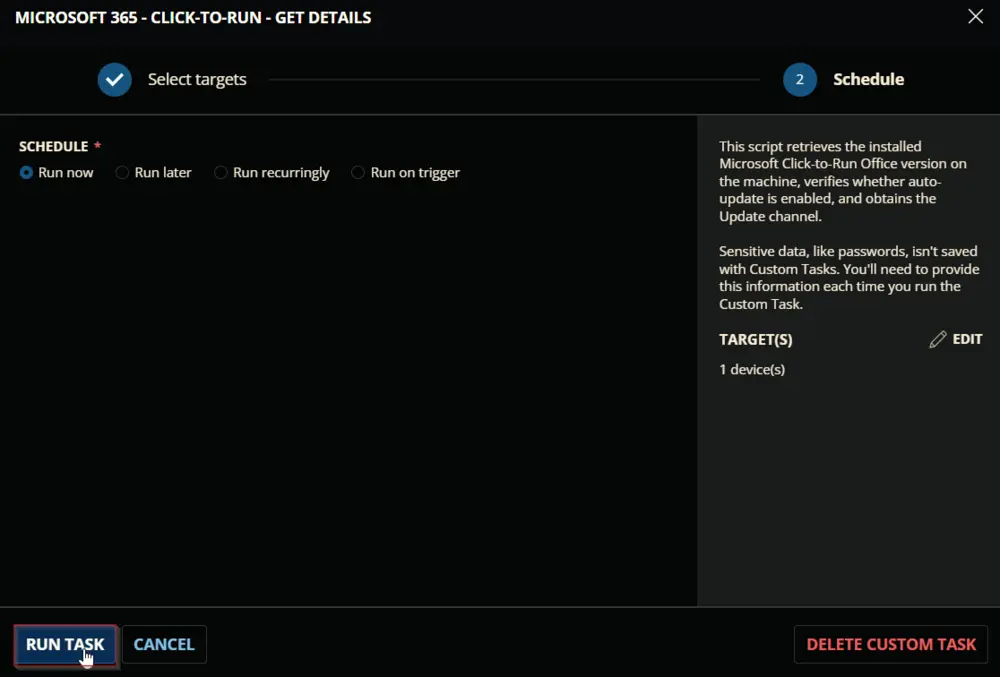This screenshot has width=1000, height=677.
Task: Enable the Run on trigger option
Action: click(358, 173)
